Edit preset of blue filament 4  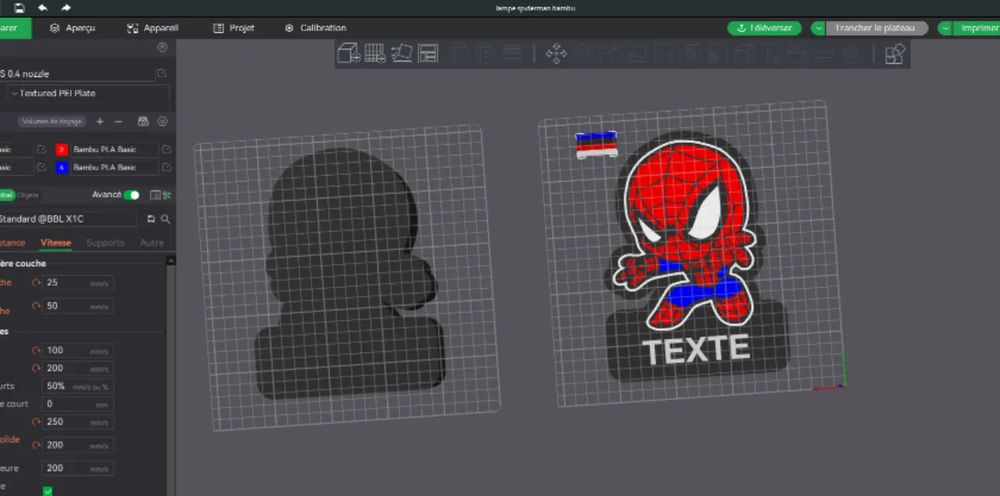[x=166, y=167]
